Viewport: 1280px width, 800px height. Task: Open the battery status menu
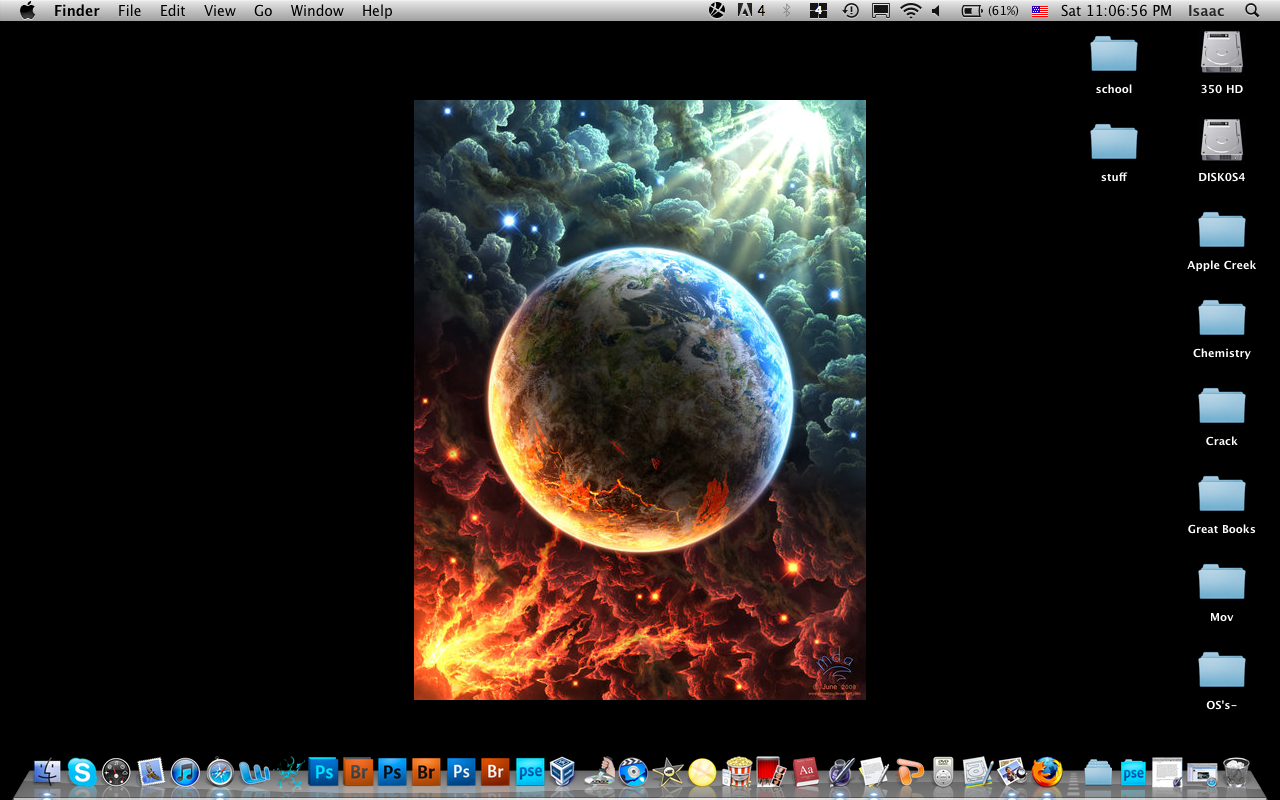coord(989,11)
